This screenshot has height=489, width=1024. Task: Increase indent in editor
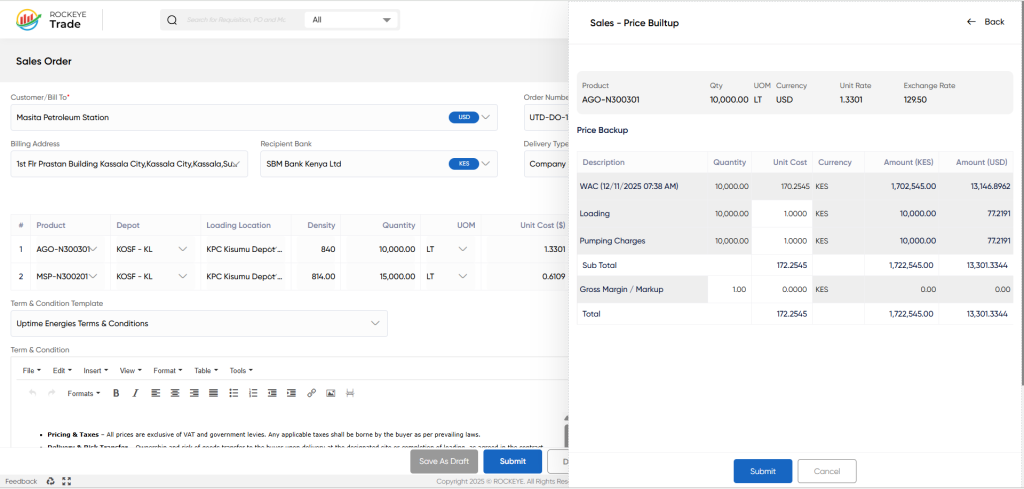pyautogui.click(x=292, y=393)
